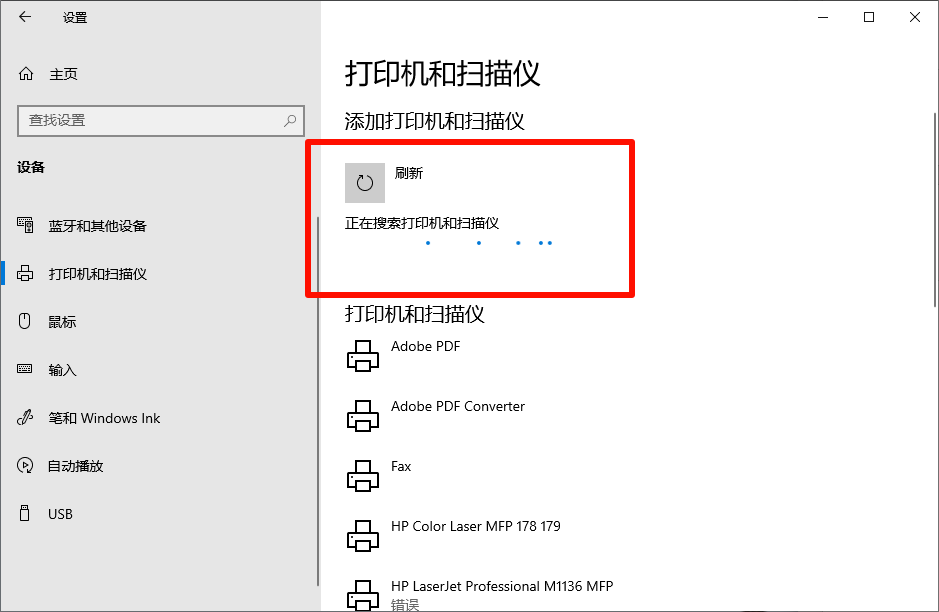Viewport: 939px width, 612px height.
Task: Maximize the Settings window
Action: (869, 17)
